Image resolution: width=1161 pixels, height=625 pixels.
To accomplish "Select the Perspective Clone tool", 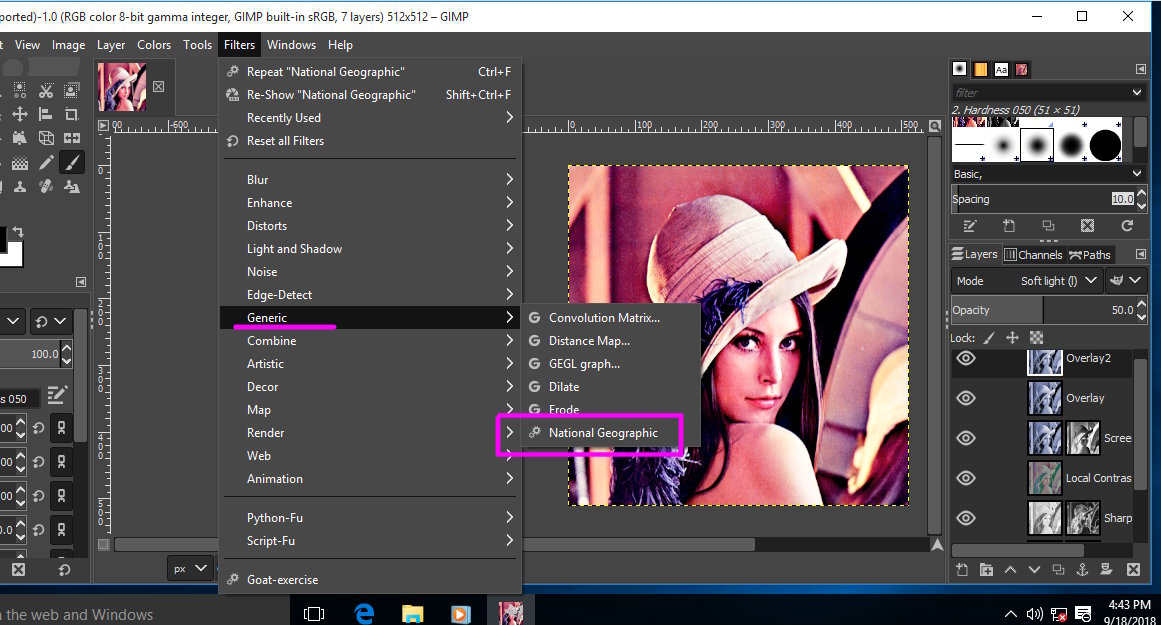I will 72,187.
